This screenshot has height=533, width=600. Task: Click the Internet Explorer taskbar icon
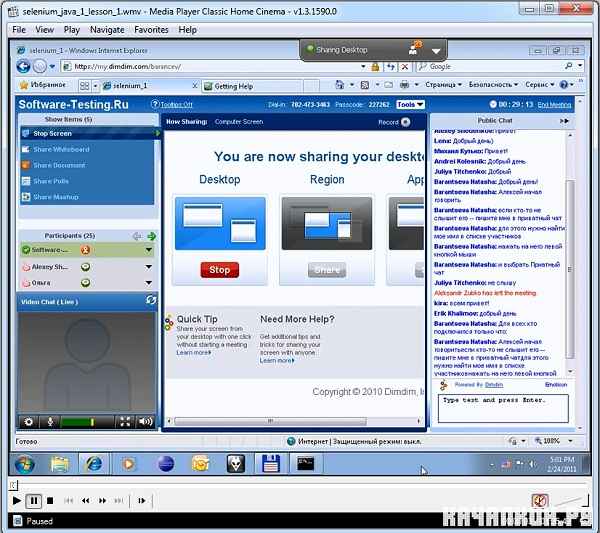click(94, 464)
